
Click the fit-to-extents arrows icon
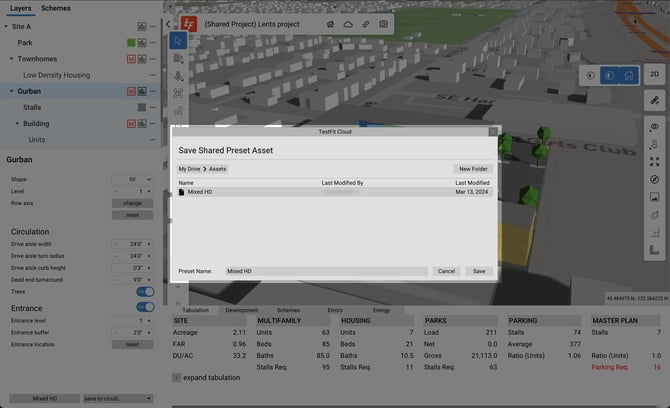click(654, 162)
